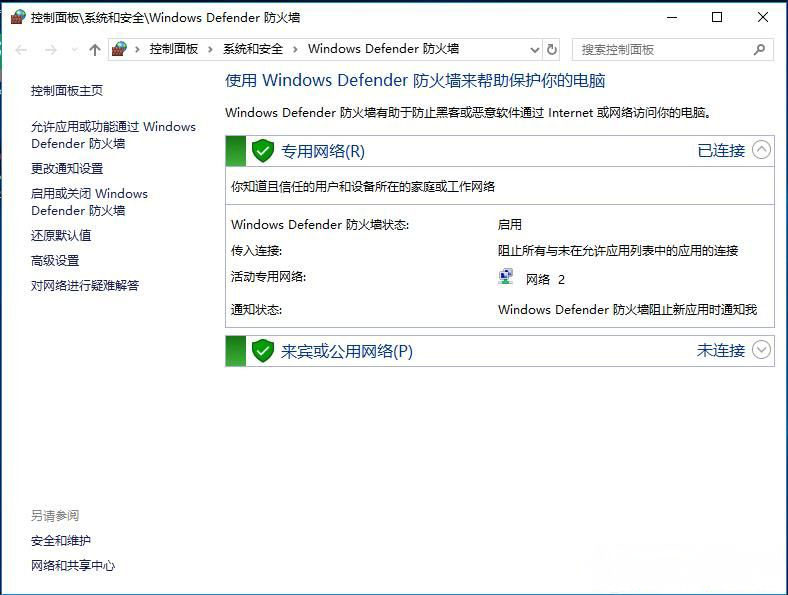Go forward with the right arrow

click(x=51, y=50)
